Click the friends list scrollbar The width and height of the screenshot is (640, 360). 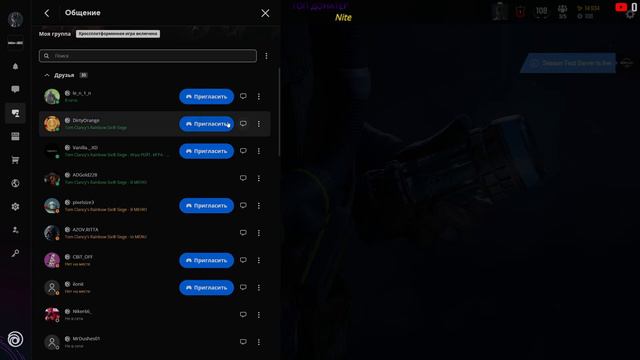pyautogui.click(x=279, y=111)
